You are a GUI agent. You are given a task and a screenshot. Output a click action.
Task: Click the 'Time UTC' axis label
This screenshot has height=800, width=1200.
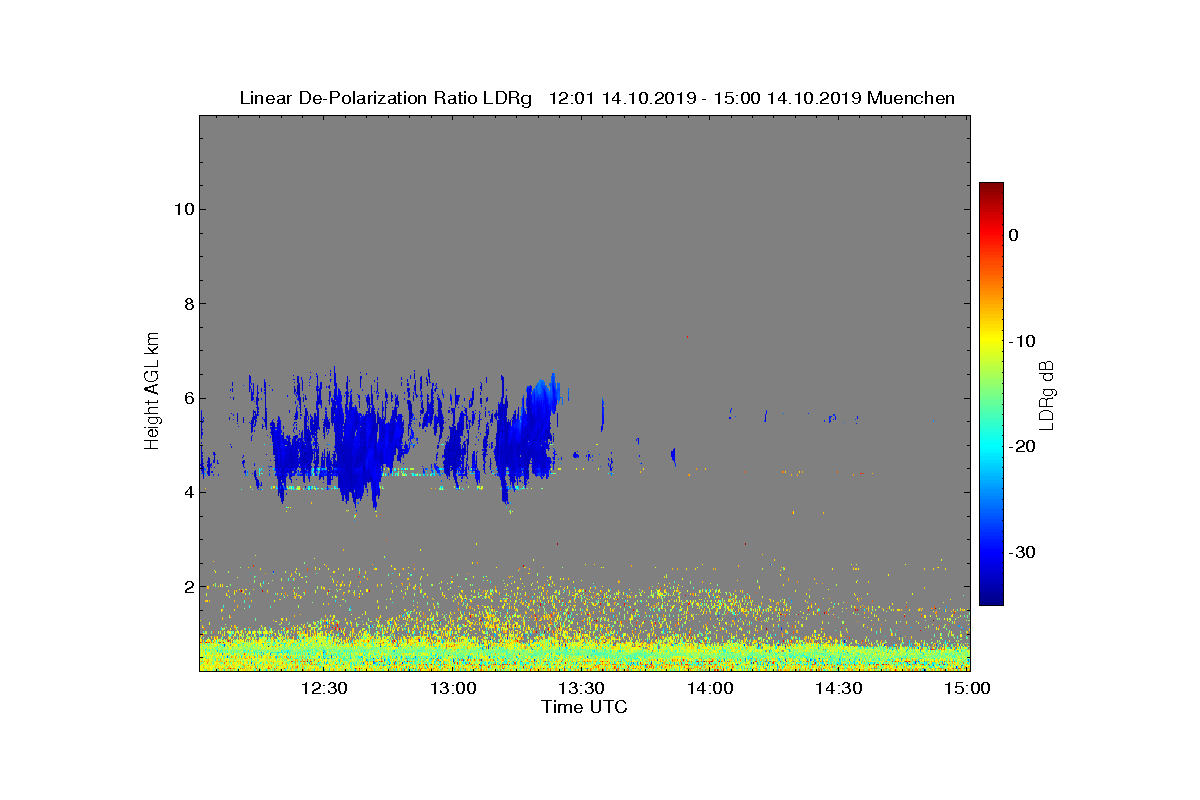click(585, 707)
